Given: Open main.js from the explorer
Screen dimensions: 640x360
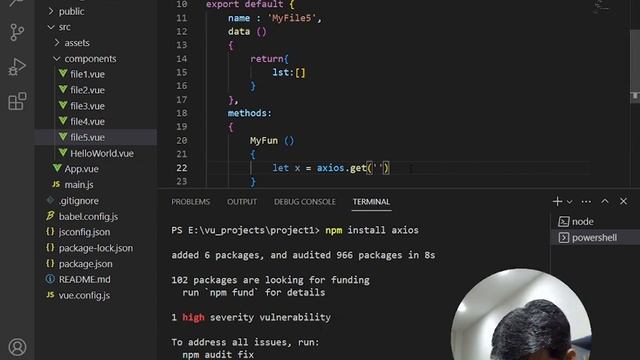Looking at the screenshot, I should click(79, 184).
